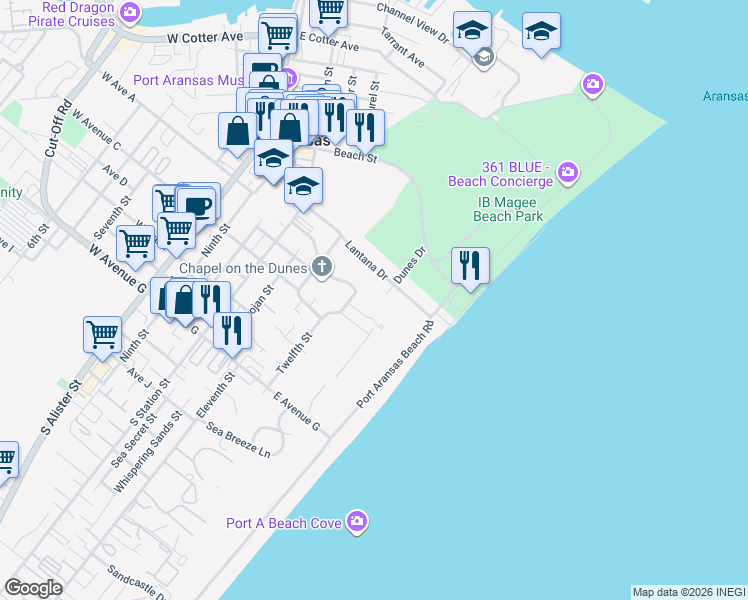This screenshot has height=600, width=748.
Task: Select the 361 BLUE - Beach Concierge label
Action: 500,174
